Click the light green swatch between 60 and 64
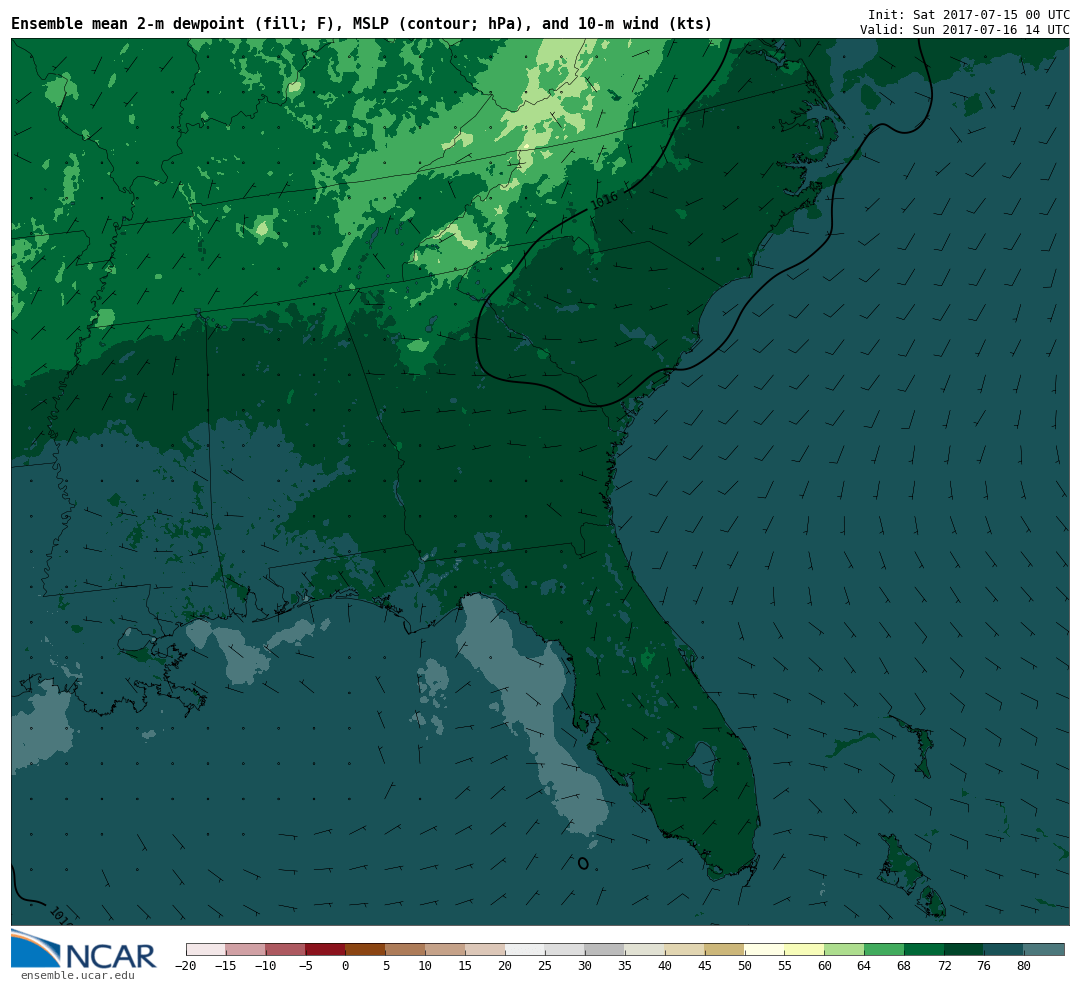The image size is (1080, 988). coord(844,949)
